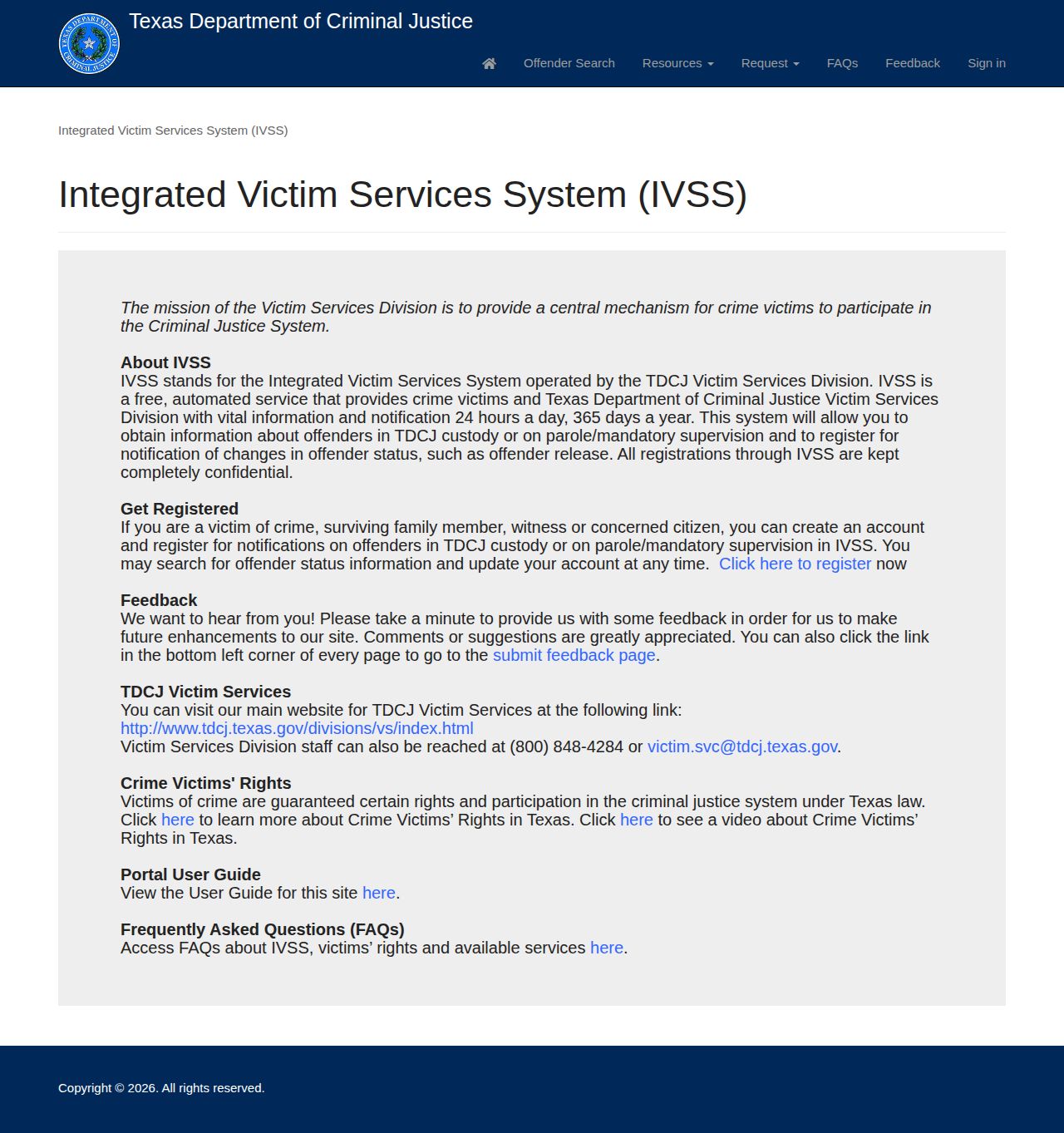Click the breadcrumb 'Integrated Victim Services System (IVSS)'
1064x1133 pixels.
pyautogui.click(x=173, y=131)
